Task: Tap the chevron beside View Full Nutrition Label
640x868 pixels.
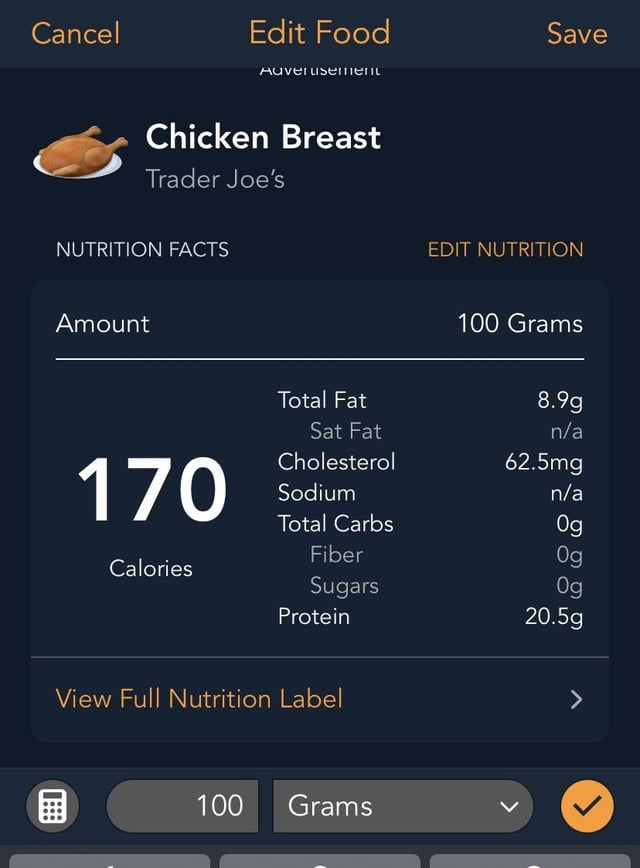Action: coord(576,699)
